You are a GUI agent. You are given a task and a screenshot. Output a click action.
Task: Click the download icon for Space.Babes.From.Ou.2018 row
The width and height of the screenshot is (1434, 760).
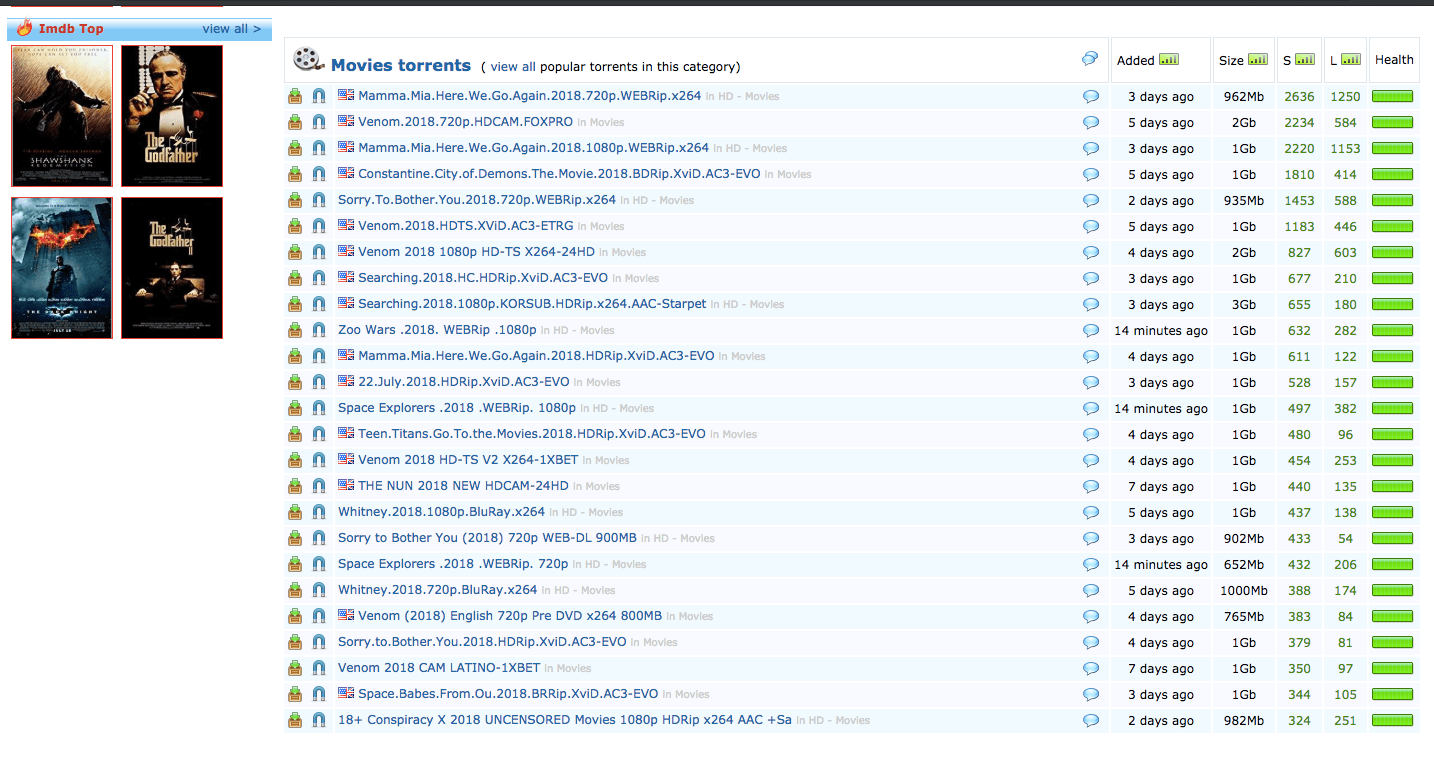click(295, 694)
